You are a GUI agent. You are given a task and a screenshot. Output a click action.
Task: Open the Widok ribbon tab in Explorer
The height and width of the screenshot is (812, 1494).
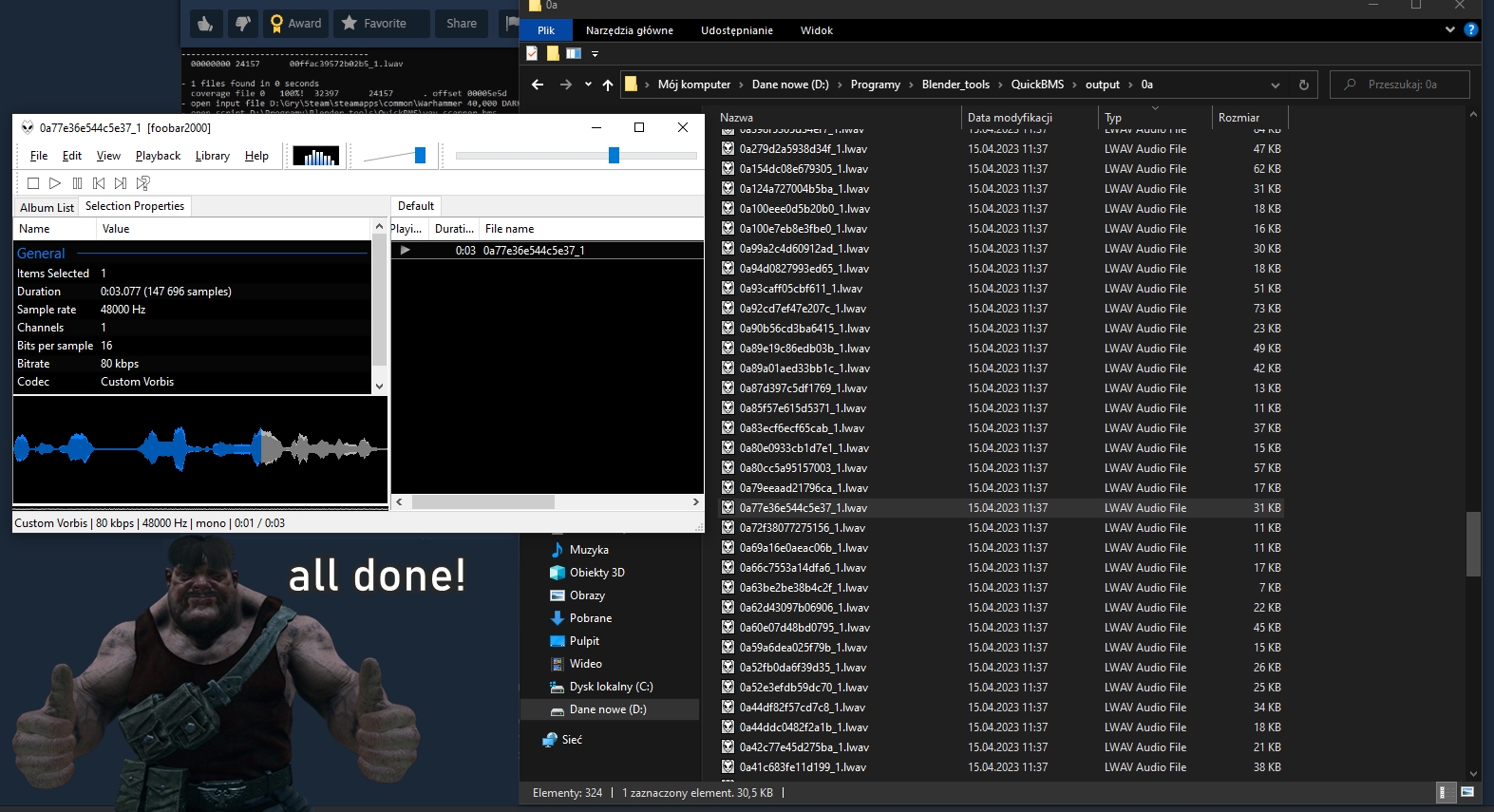pos(817,30)
